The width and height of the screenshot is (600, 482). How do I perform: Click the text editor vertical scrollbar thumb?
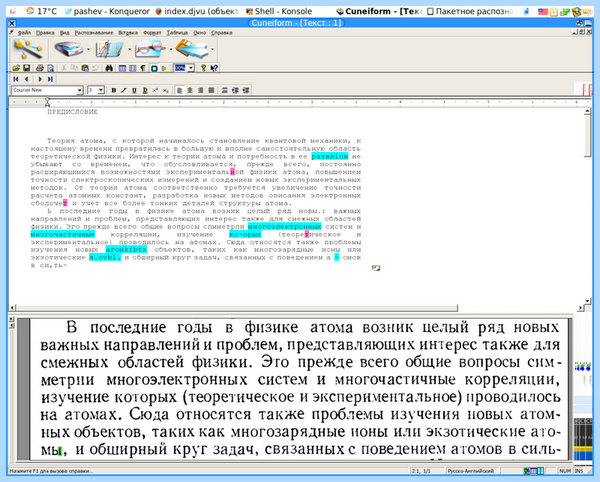click(587, 136)
